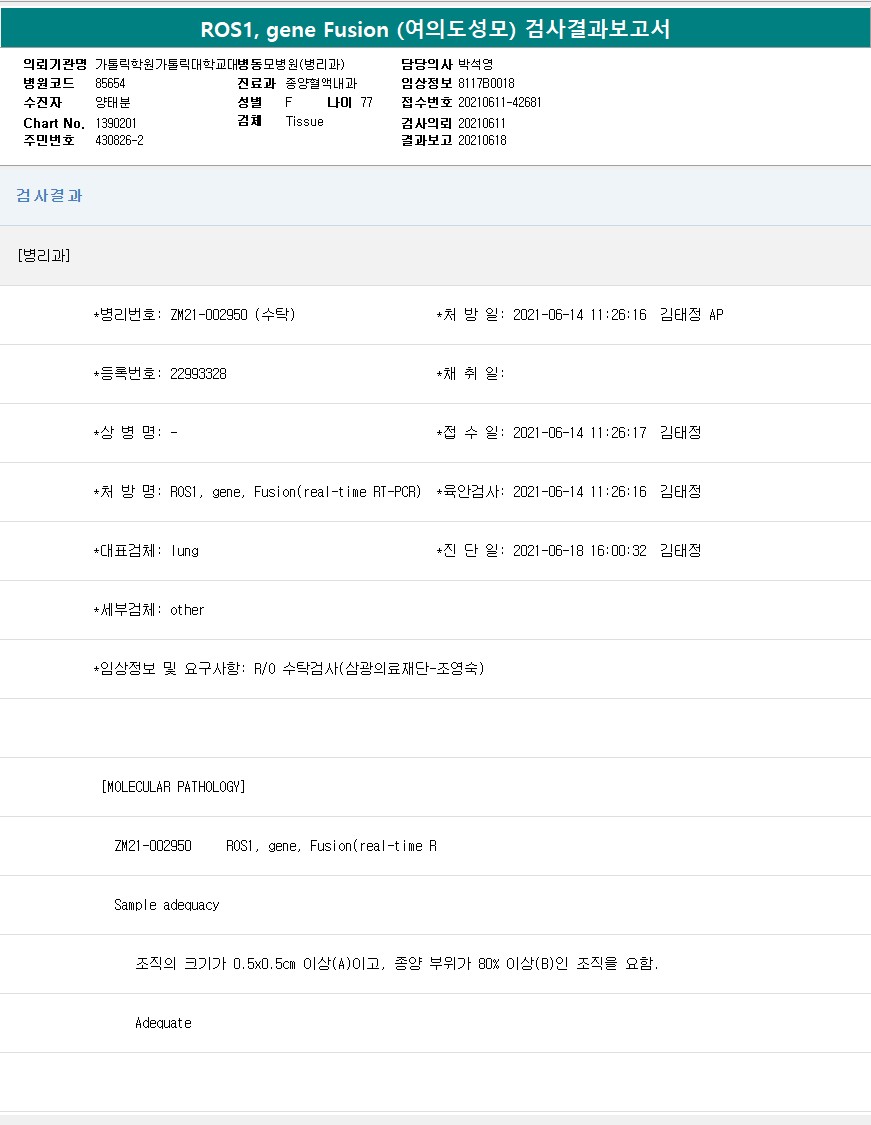Select the 육안검사 timestamp row
Screen dimensions: 871x1125
(x=569, y=492)
